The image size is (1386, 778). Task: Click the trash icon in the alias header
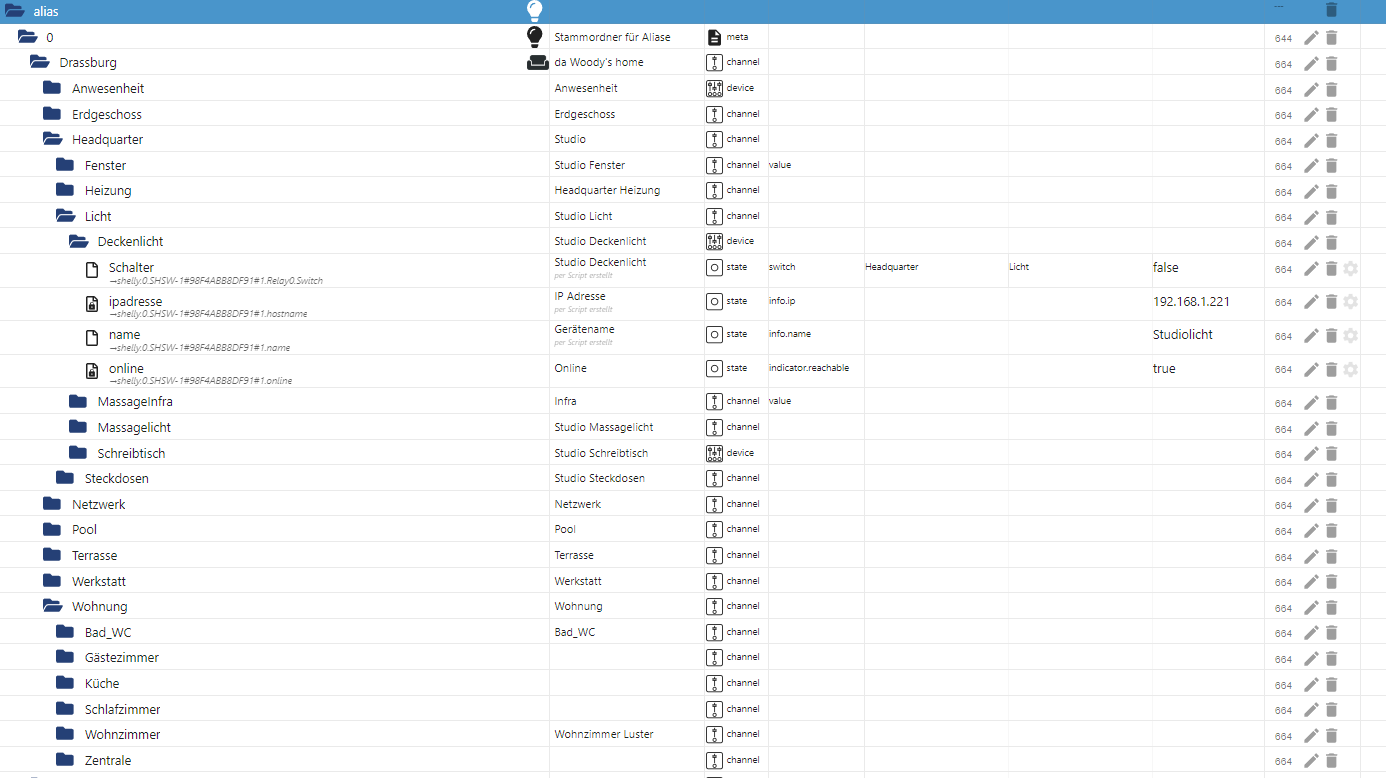(x=1331, y=10)
